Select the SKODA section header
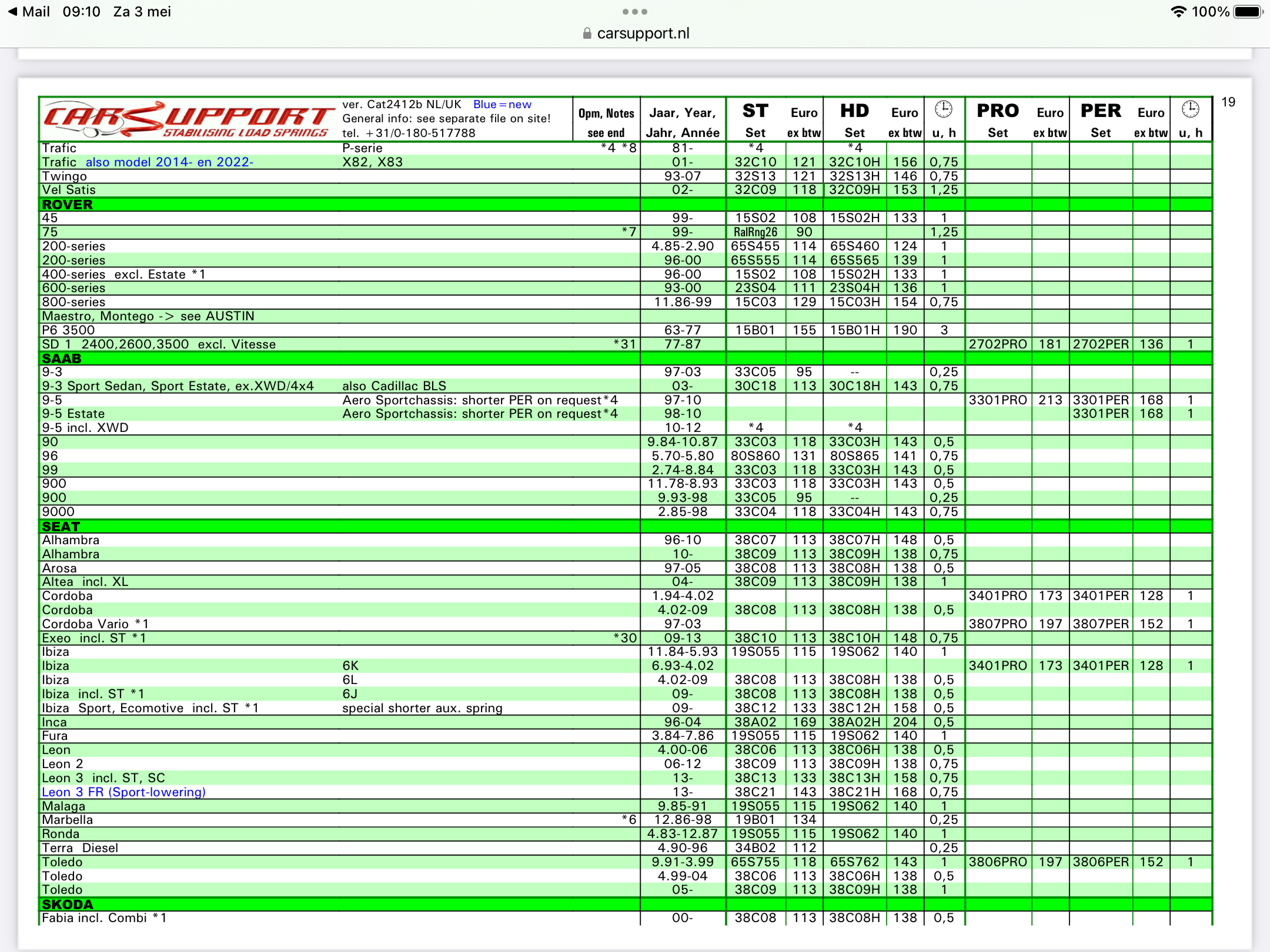 67,904
